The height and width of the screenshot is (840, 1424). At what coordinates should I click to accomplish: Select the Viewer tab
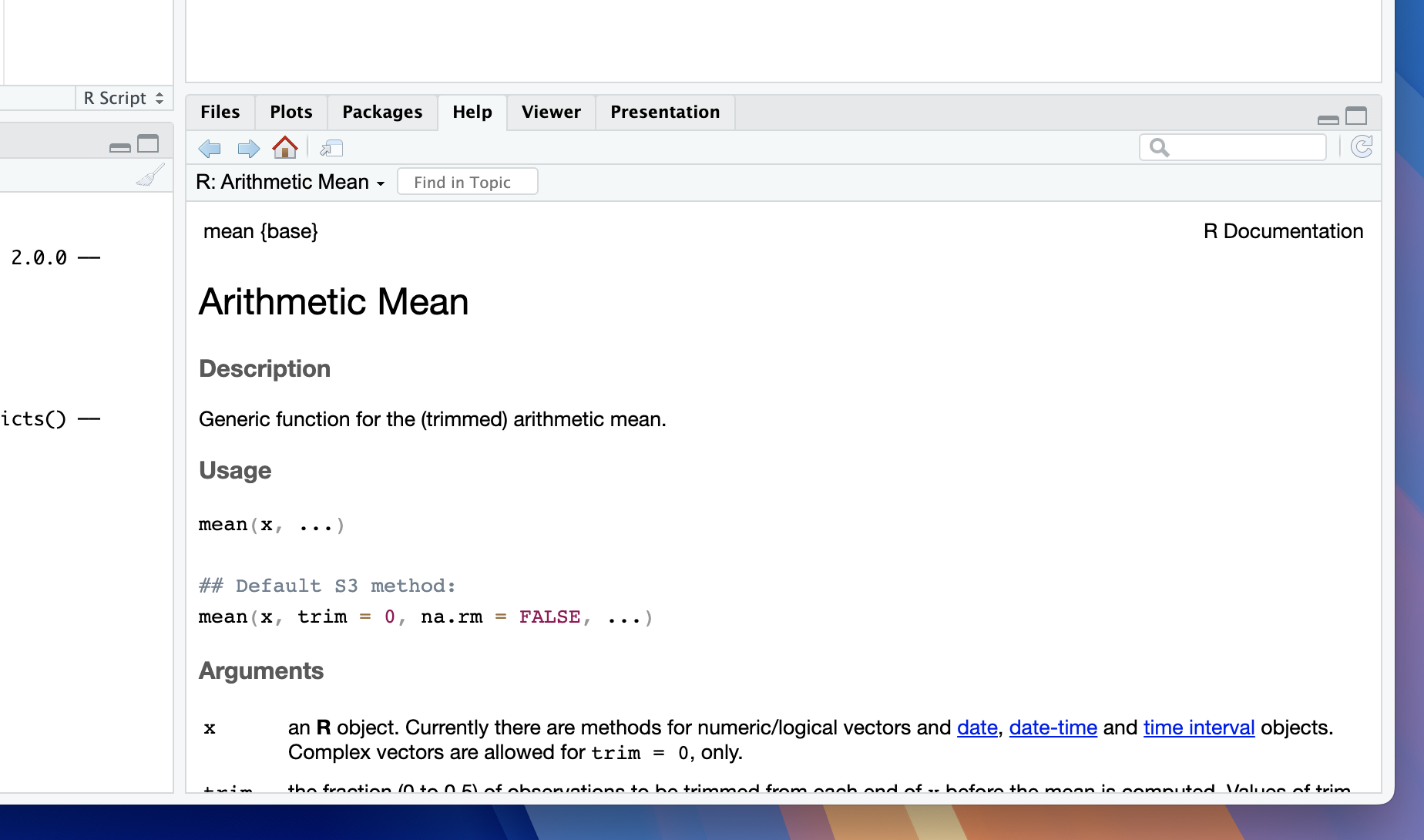(x=551, y=112)
